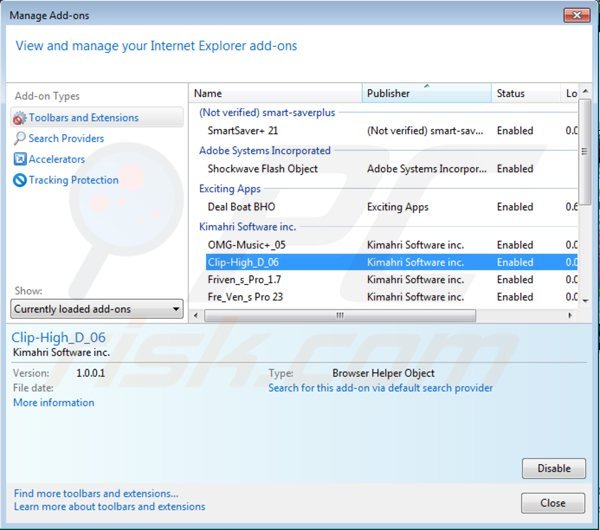Select Shockwave Flash Object in list
The image size is (600, 530).
click(262, 169)
